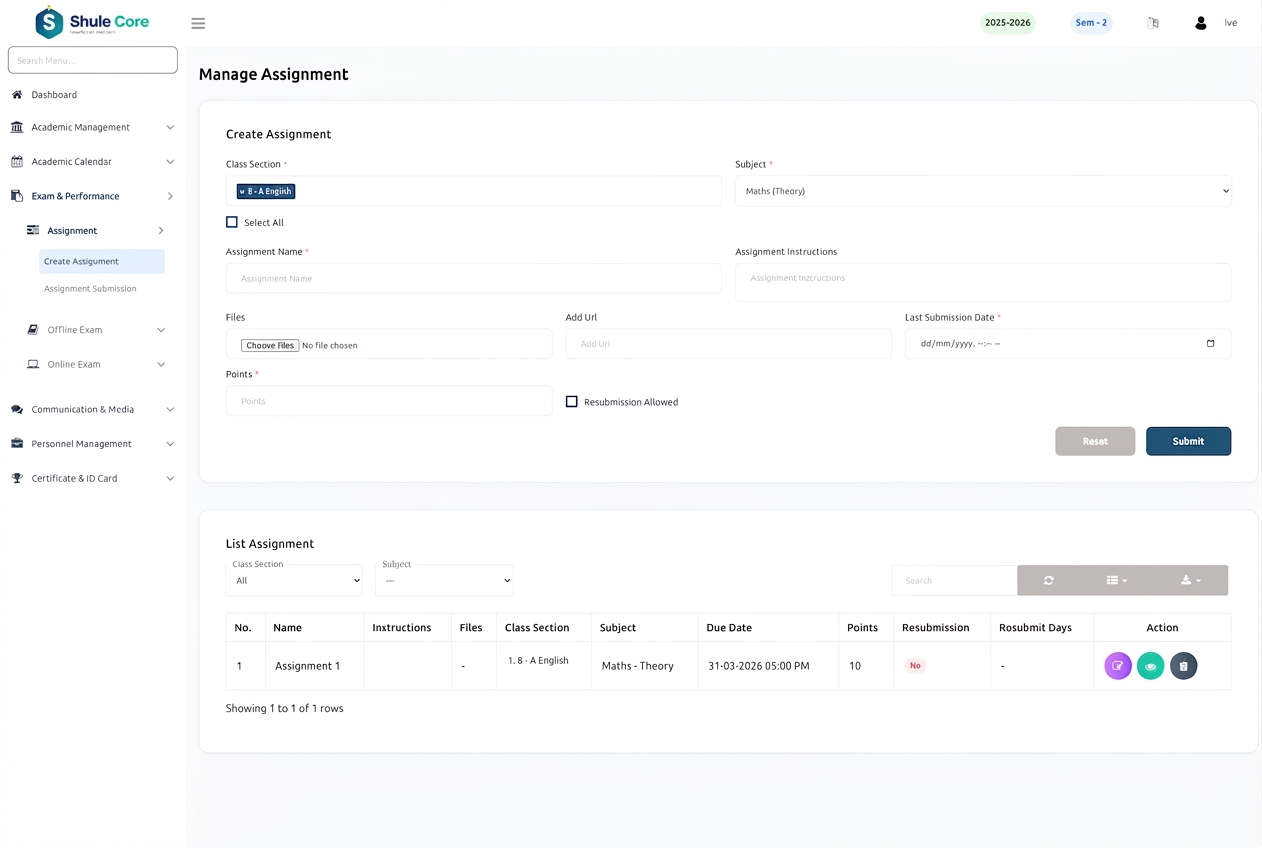Collapse the Exam & Performance menu

click(x=93, y=196)
